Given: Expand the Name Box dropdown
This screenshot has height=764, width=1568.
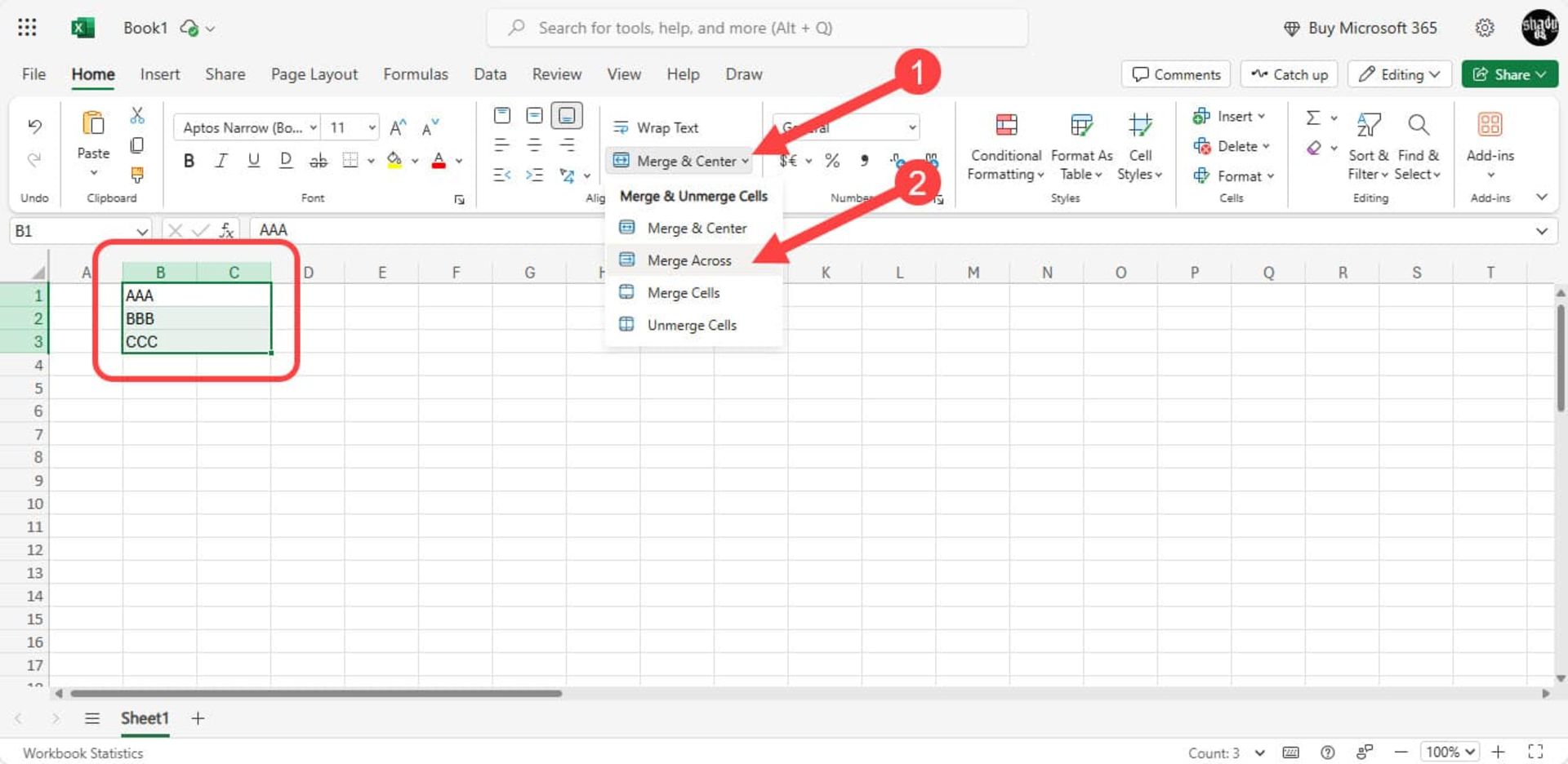Looking at the screenshot, I should tap(142, 231).
